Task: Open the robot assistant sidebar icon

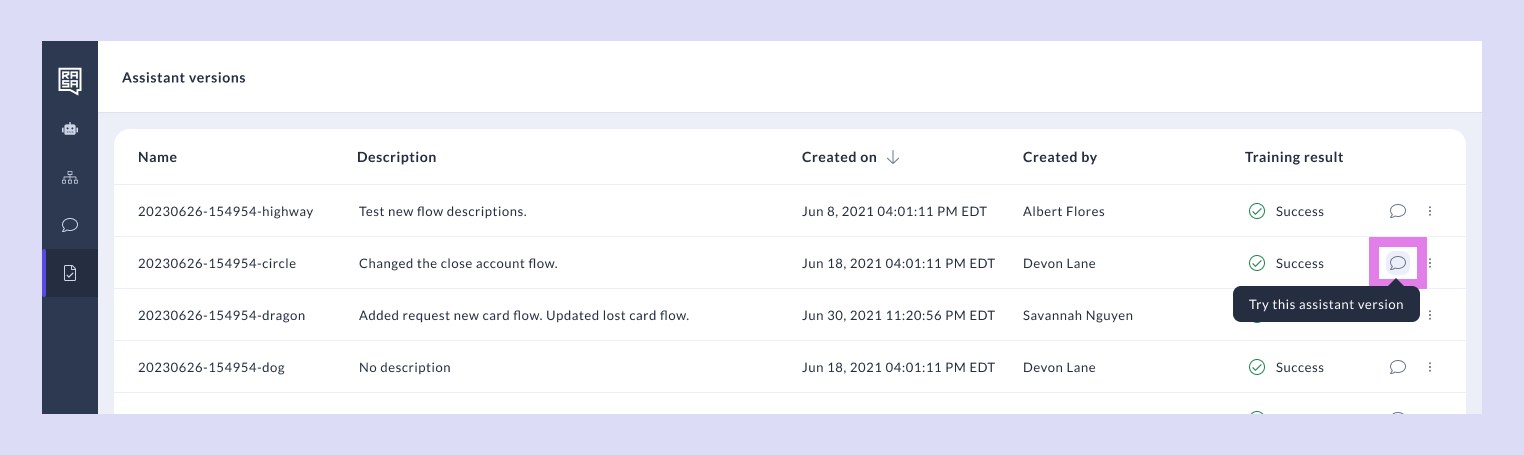Action: [70, 129]
